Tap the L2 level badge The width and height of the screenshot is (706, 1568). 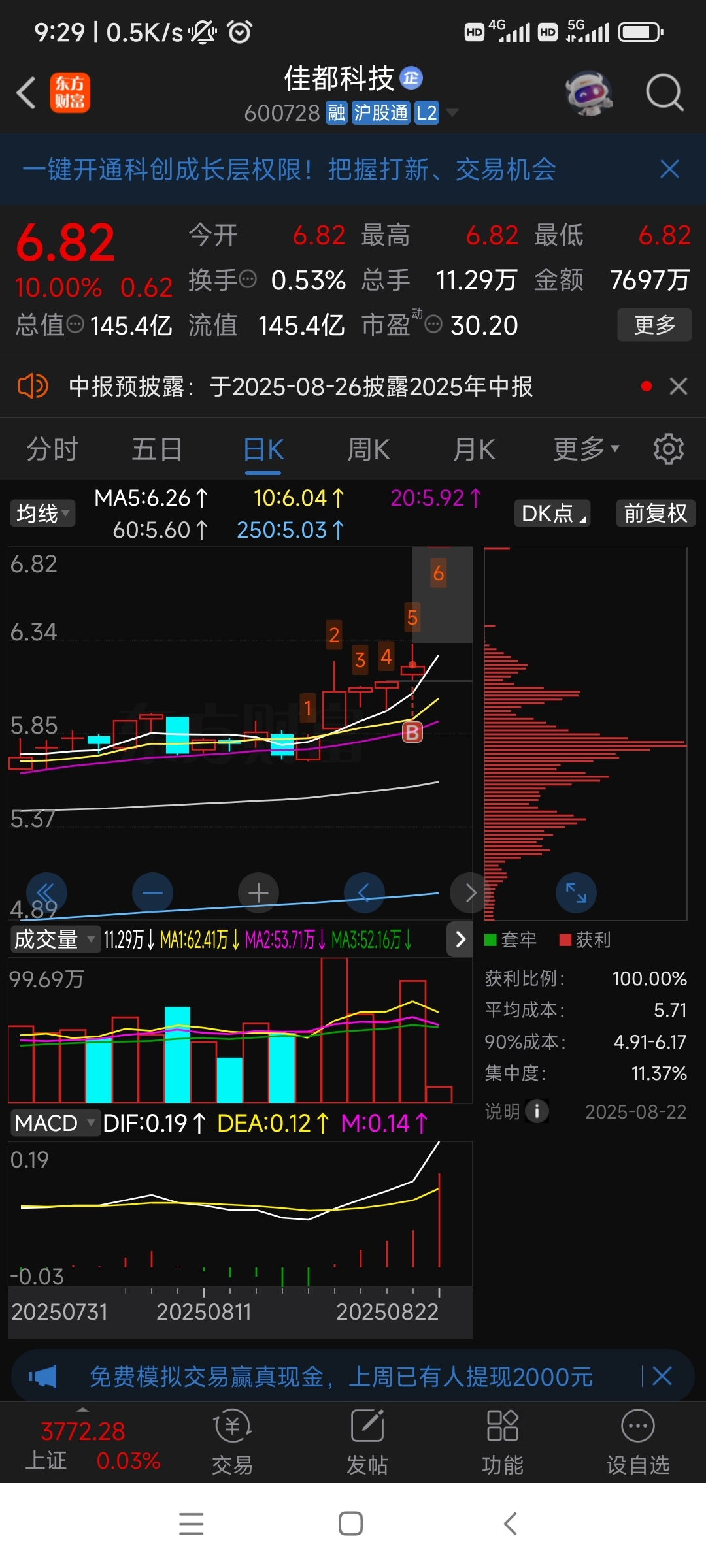[x=427, y=113]
